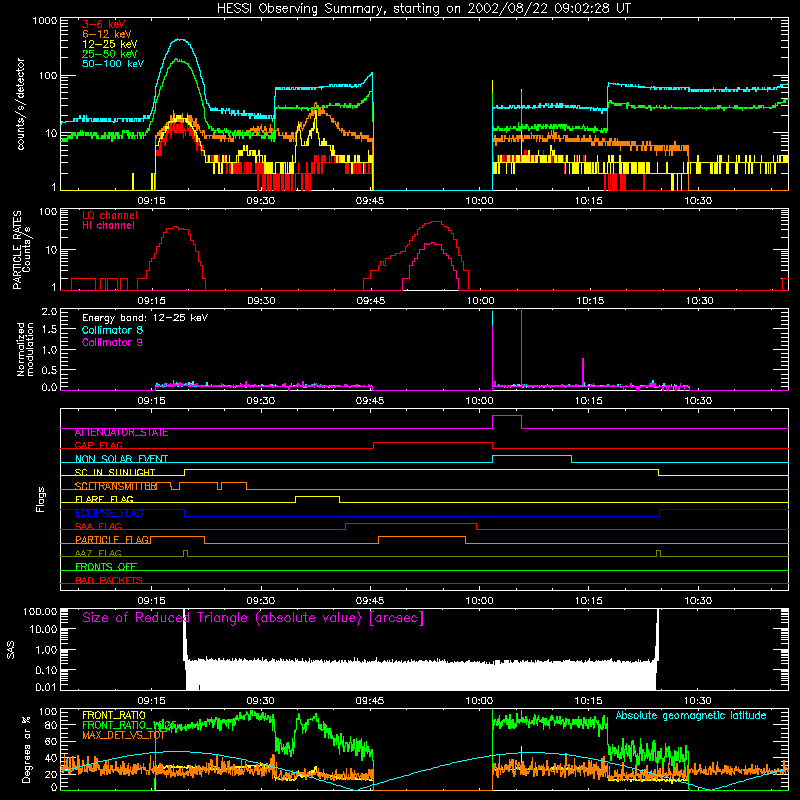Click the 10:30 tick under the Flags panel
The height and width of the screenshot is (800, 800).
point(698,601)
